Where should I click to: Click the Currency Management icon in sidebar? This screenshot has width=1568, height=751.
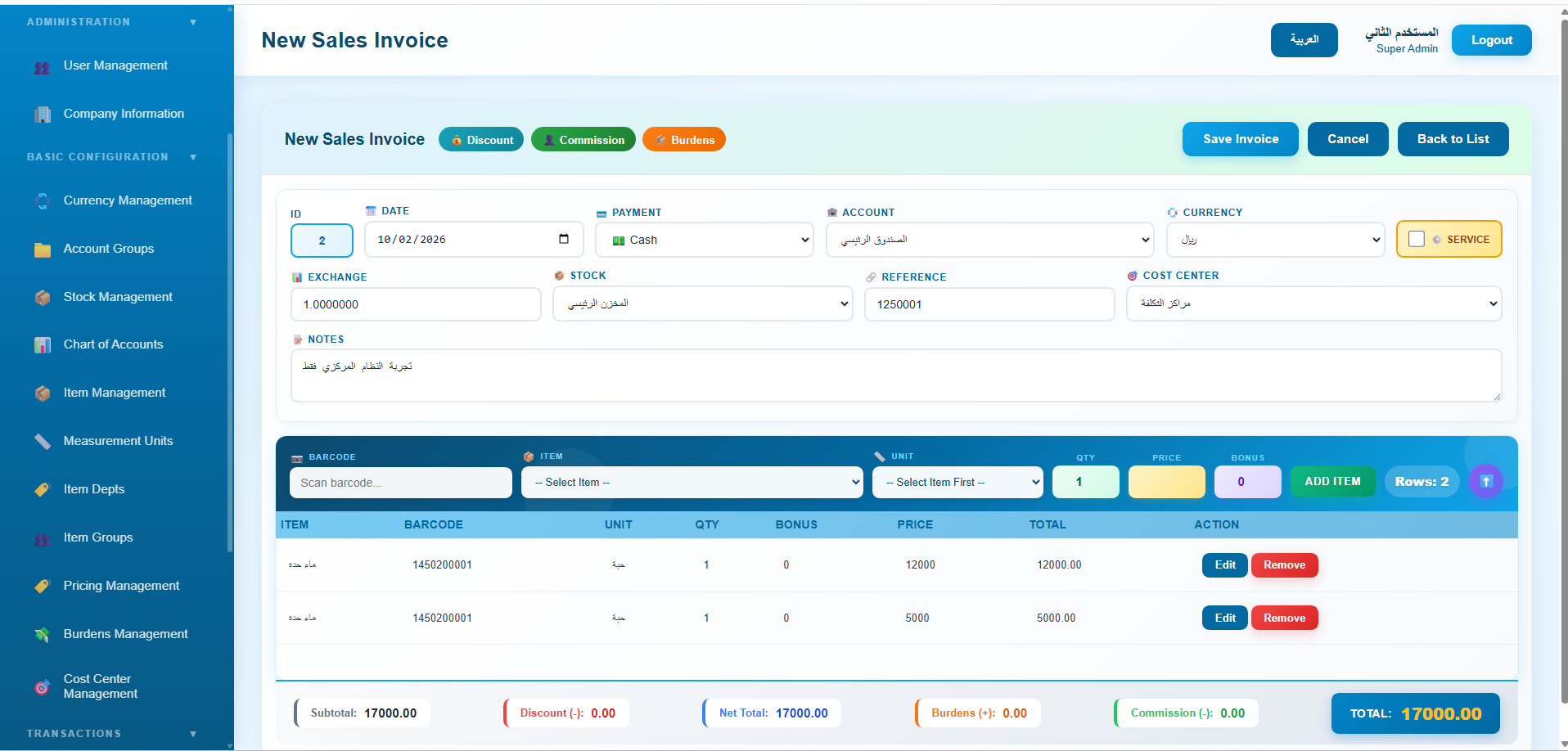pos(43,200)
